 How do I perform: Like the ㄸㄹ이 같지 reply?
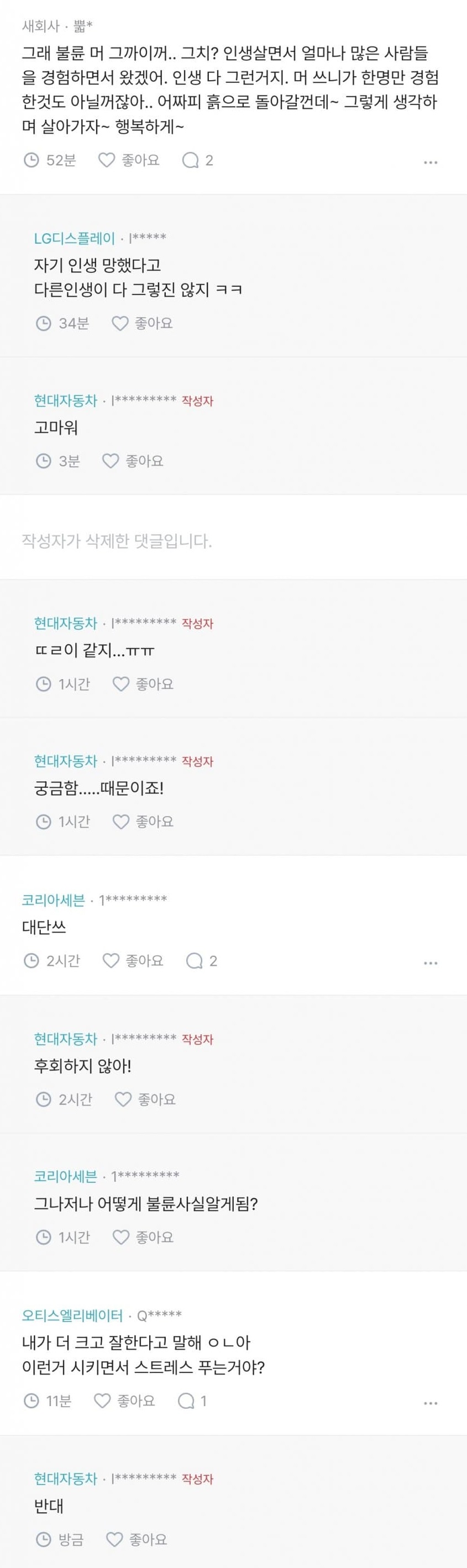[x=143, y=683]
